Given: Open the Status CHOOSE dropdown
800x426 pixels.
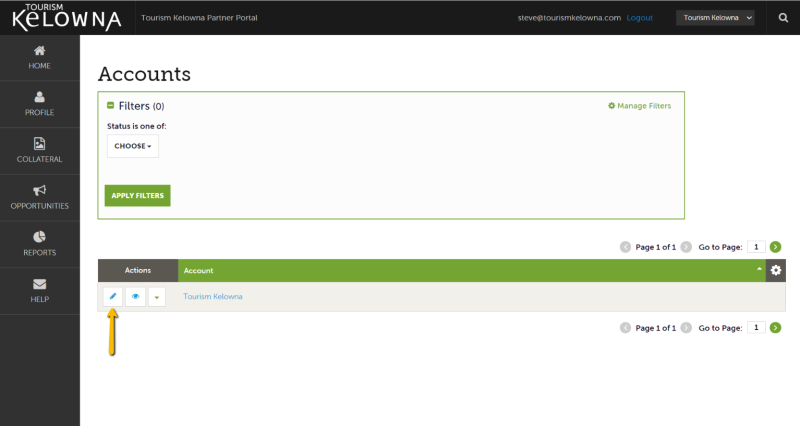Looking at the screenshot, I should [133, 146].
